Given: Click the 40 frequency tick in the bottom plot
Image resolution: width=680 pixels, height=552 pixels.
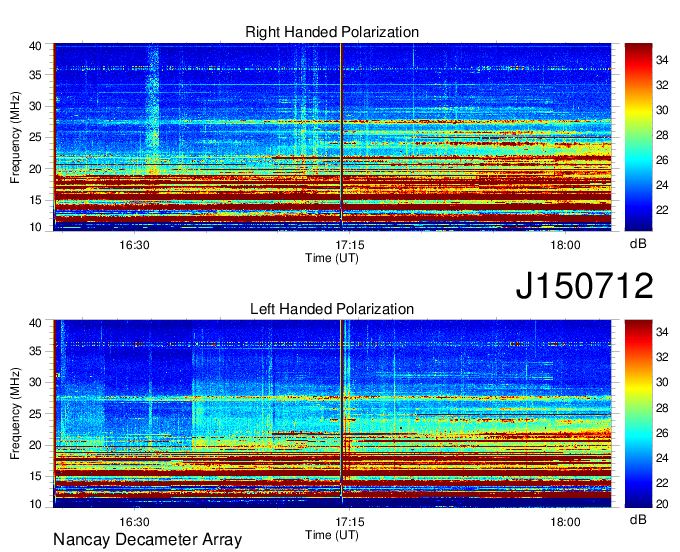Looking at the screenshot, I should (35, 322).
